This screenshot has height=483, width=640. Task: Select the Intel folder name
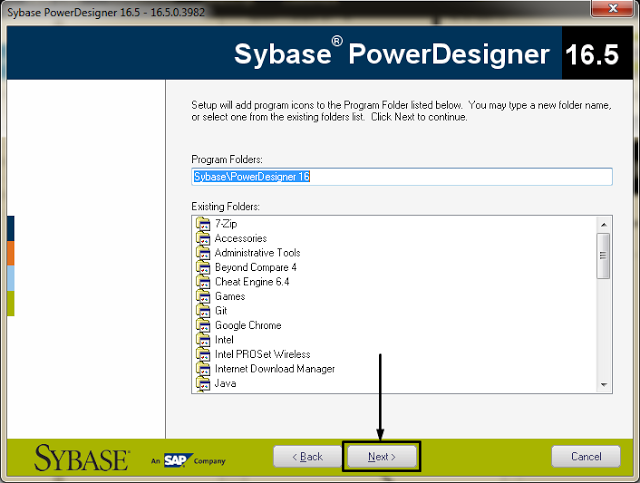(x=224, y=340)
